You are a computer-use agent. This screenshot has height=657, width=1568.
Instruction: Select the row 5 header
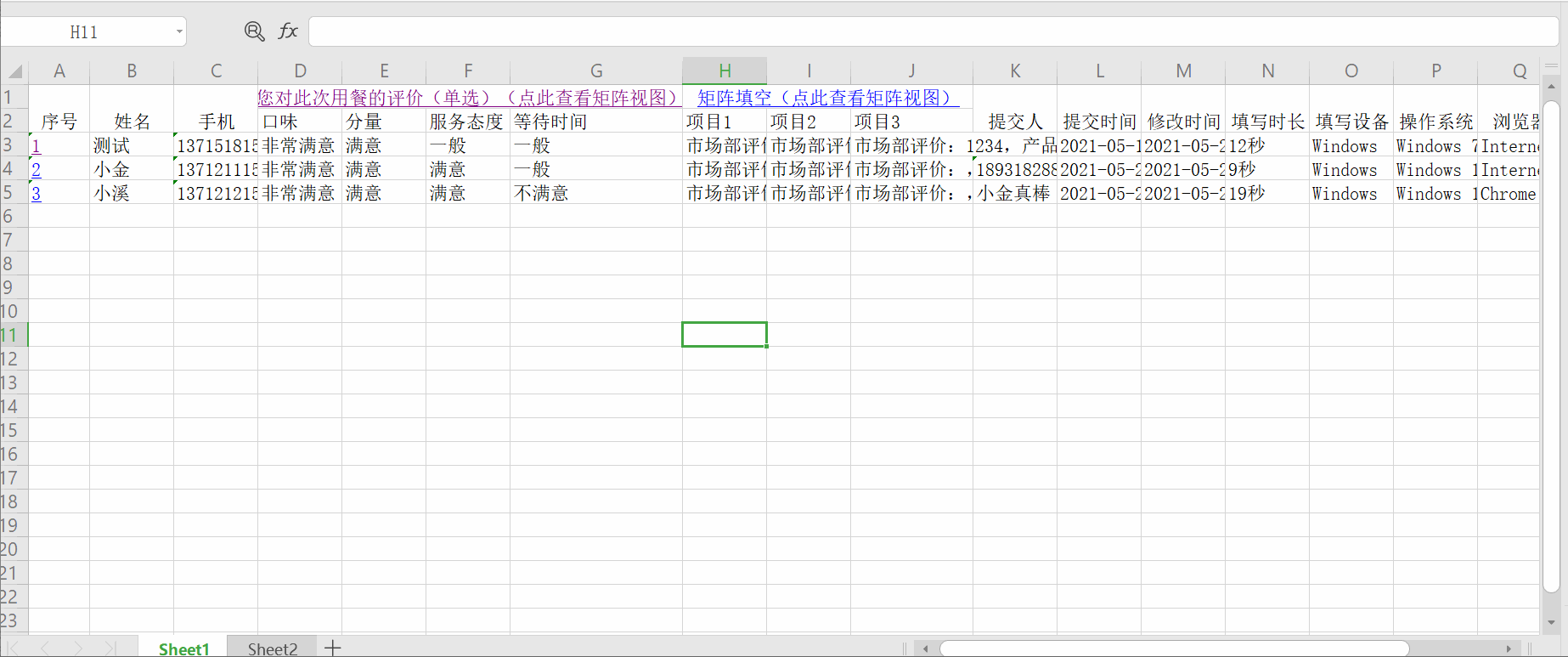click(x=8, y=193)
